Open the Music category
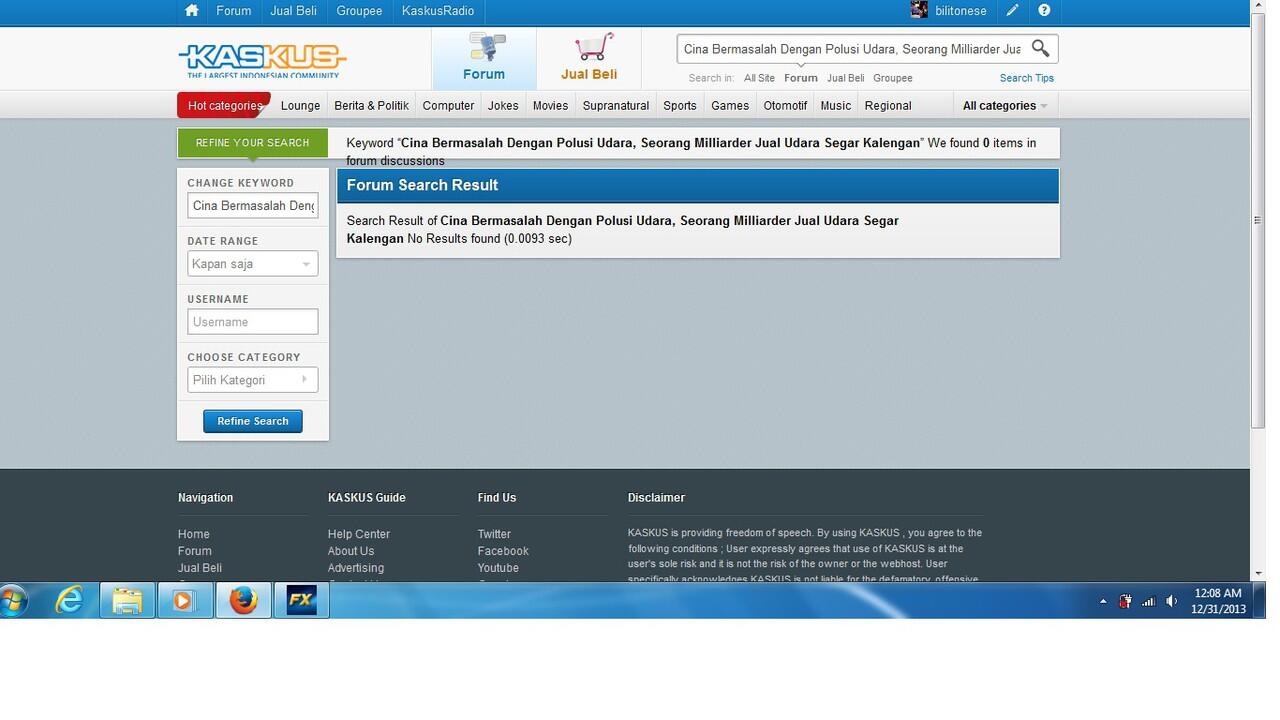 (x=836, y=106)
